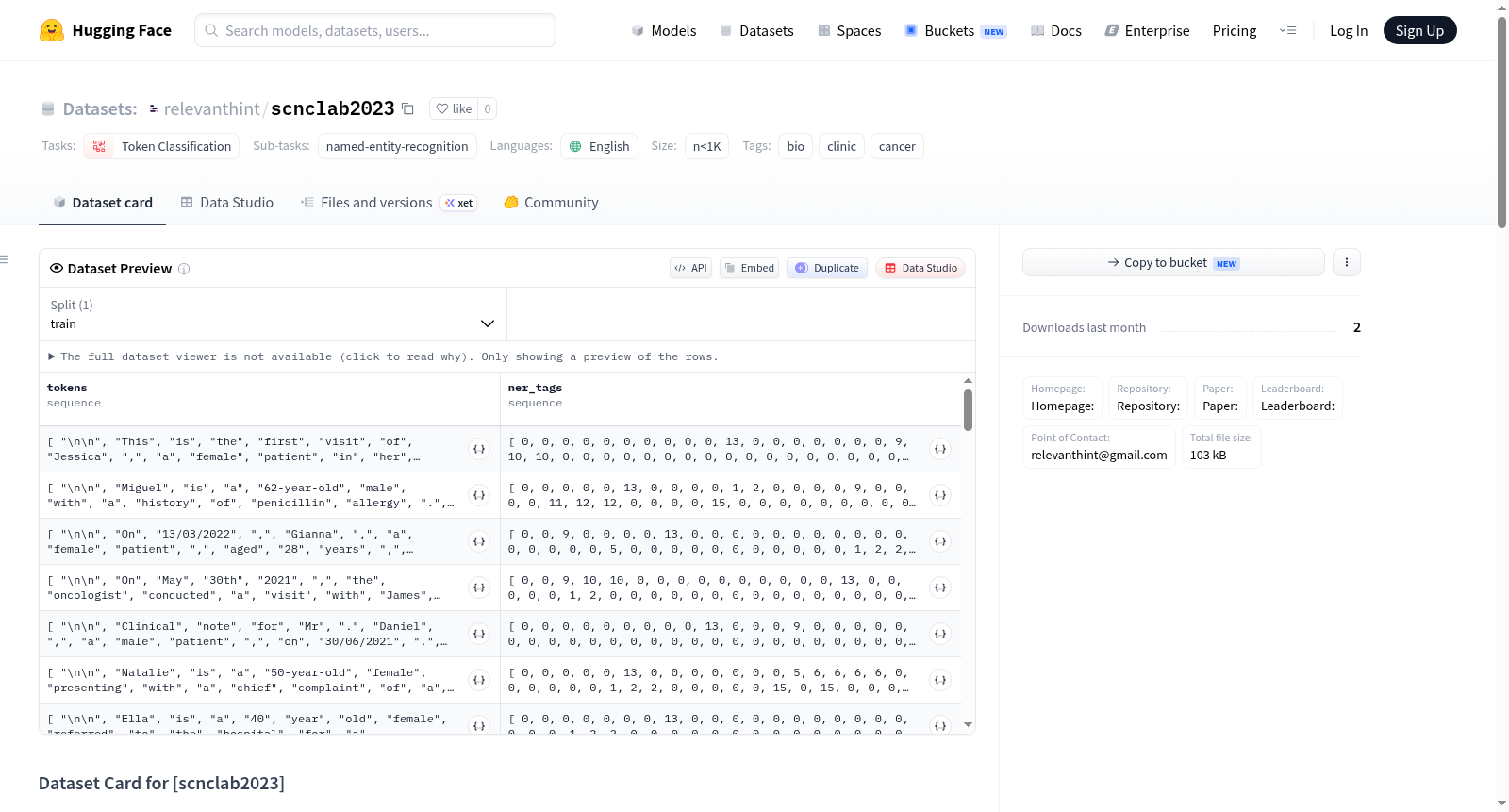Click the Log In link
Screen dimensions: 1509x812
1349,30
